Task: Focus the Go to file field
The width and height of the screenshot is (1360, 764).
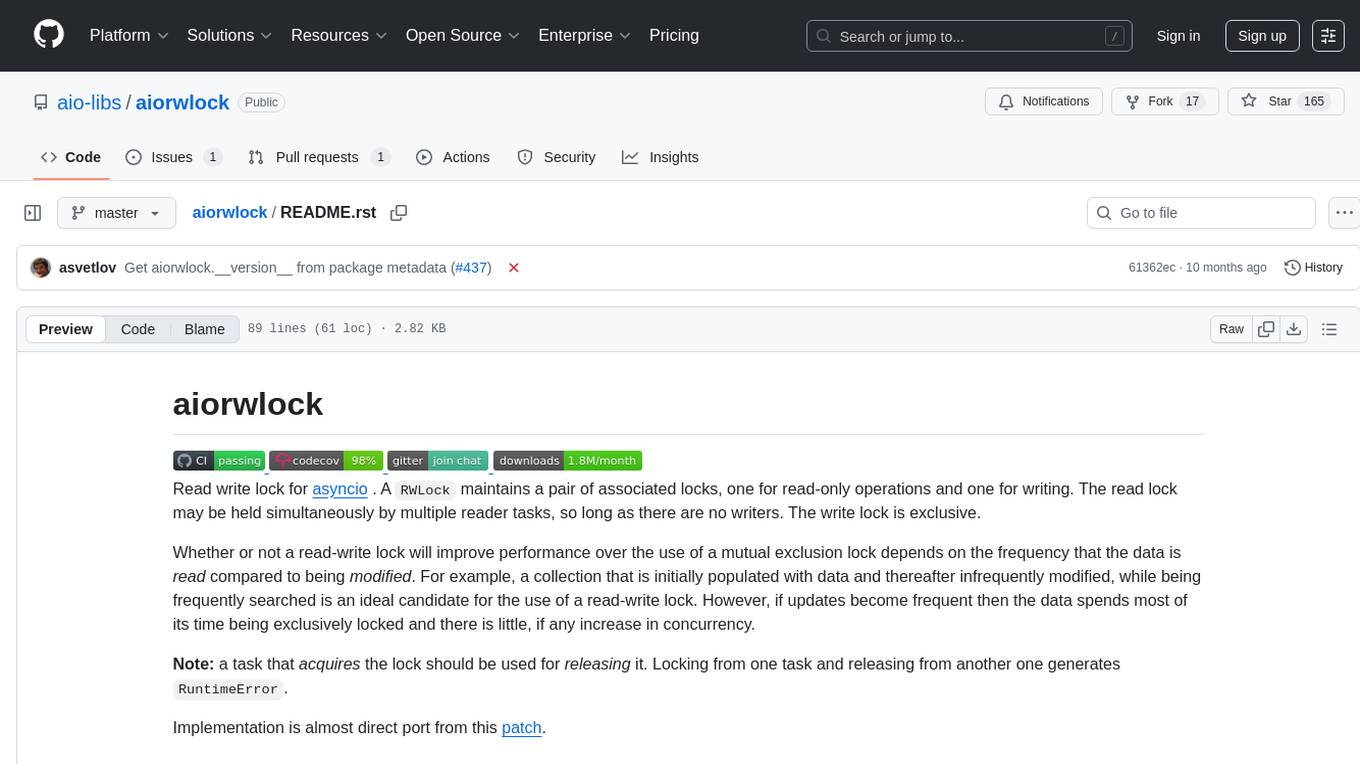Action: pyautogui.click(x=1201, y=213)
